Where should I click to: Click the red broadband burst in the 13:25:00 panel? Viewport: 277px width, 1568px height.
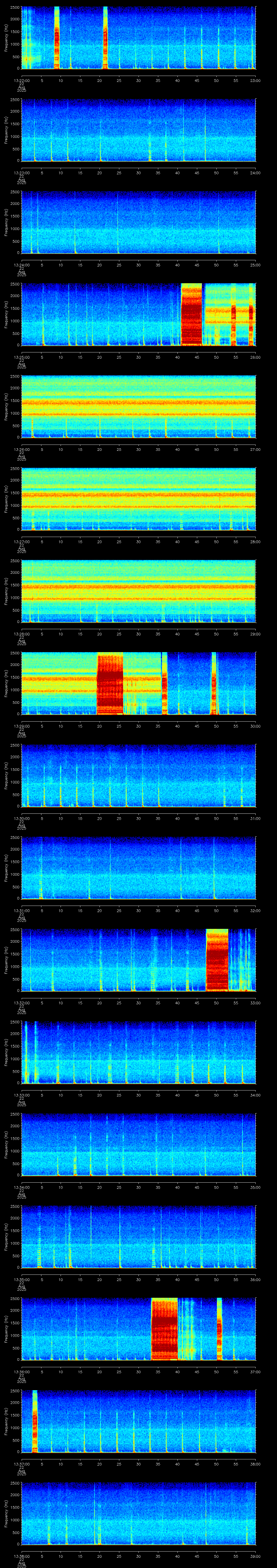click(x=191, y=314)
